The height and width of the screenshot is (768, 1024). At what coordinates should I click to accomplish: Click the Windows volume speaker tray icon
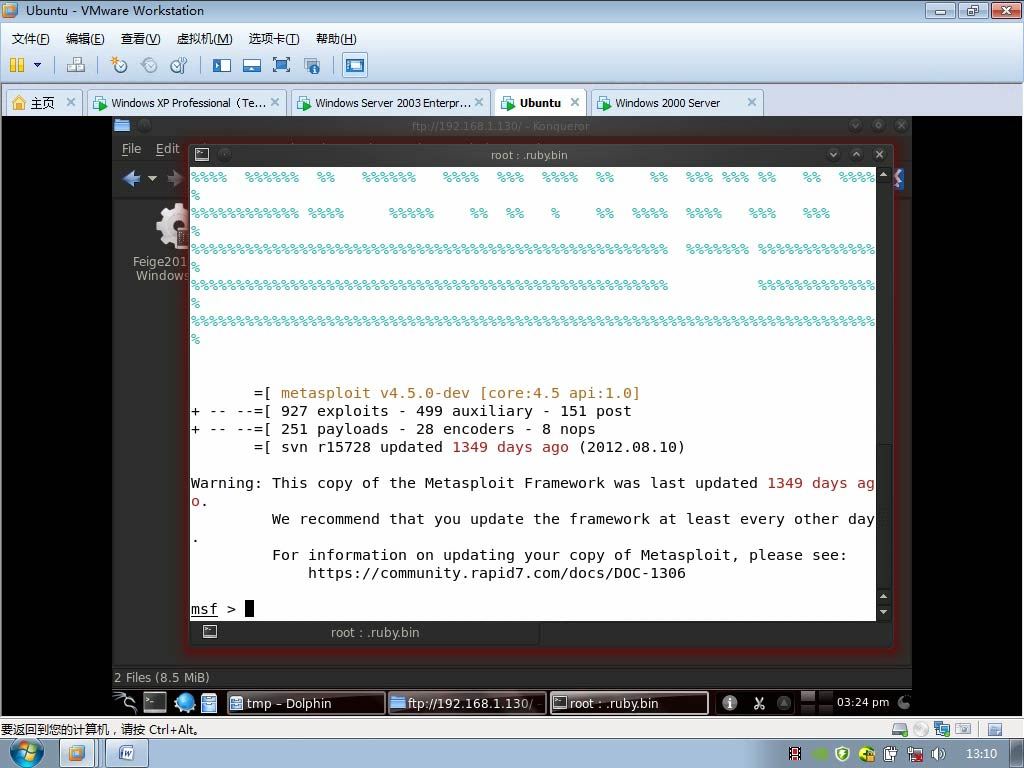(x=938, y=754)
